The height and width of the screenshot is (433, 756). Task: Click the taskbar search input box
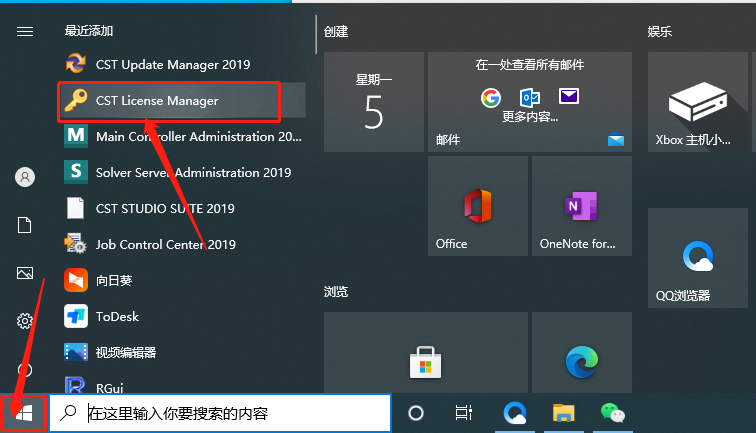pyautogui.click(x=220, y=413)
